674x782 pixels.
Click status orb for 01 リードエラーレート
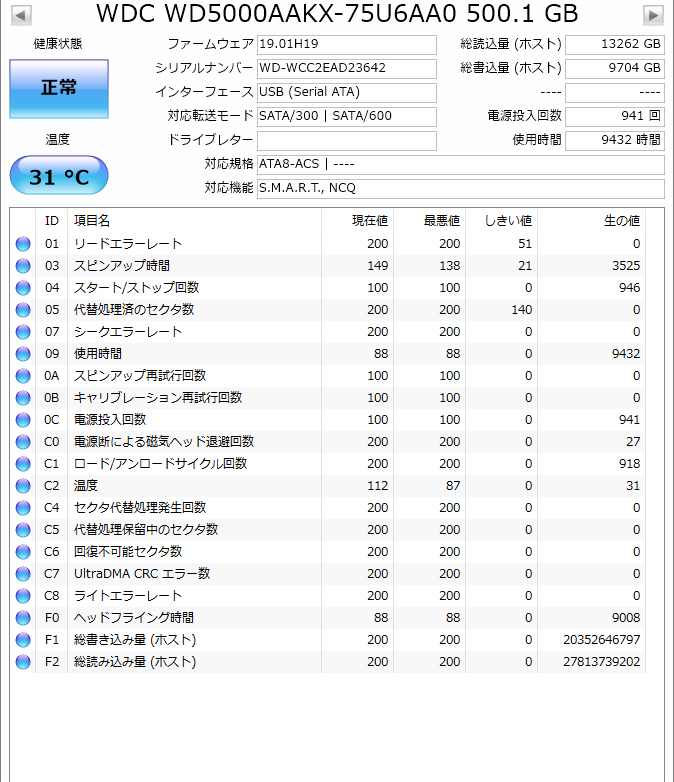point(23,244)
